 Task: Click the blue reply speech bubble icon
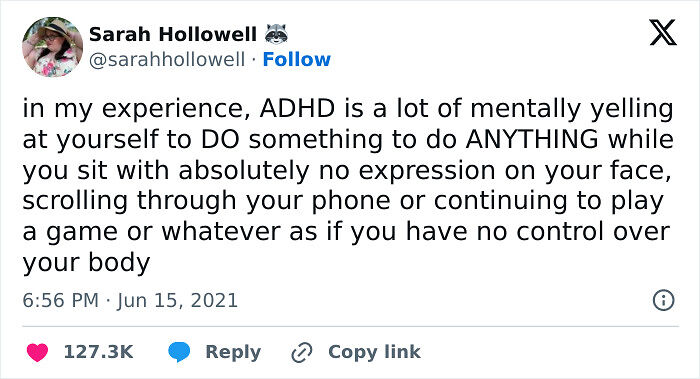coord(179,352)
